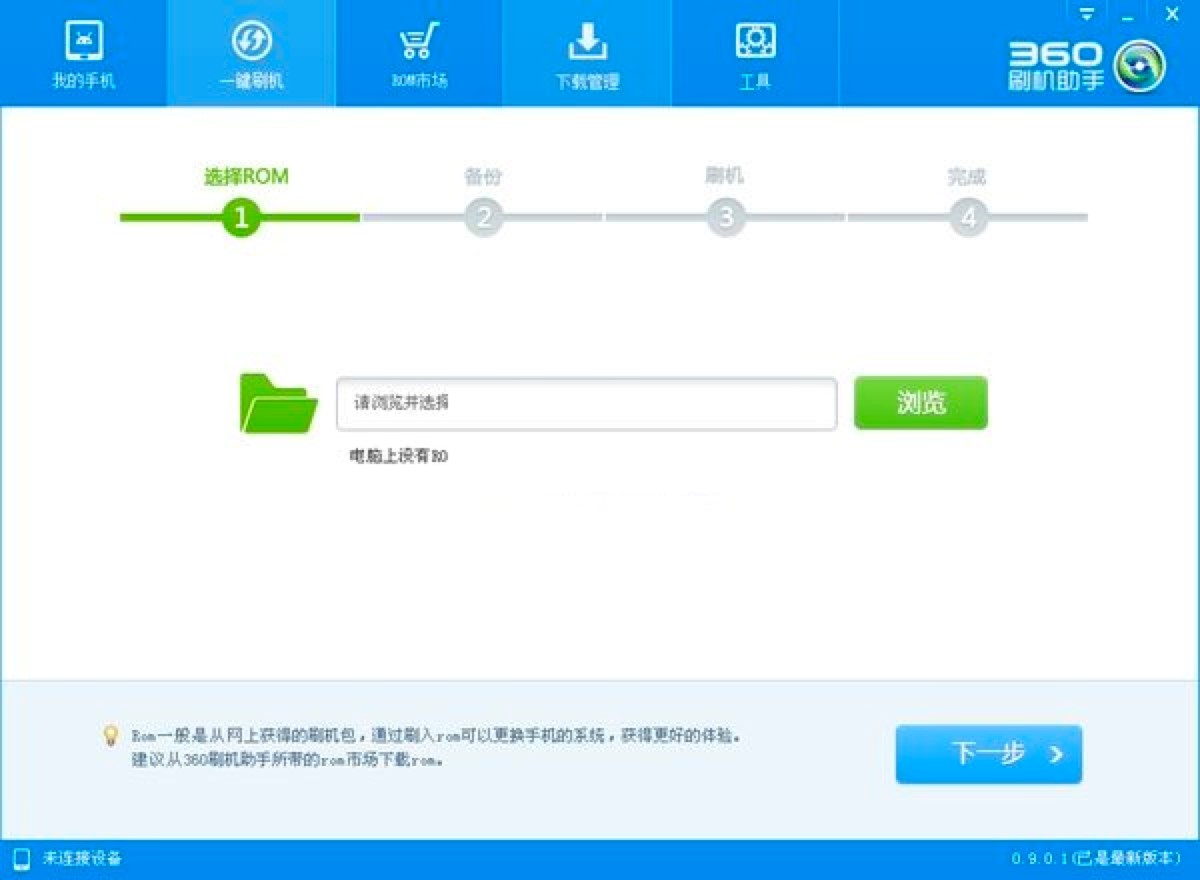
Task: Click step 3 刷机 circle
Action: (x=725, y=216)
